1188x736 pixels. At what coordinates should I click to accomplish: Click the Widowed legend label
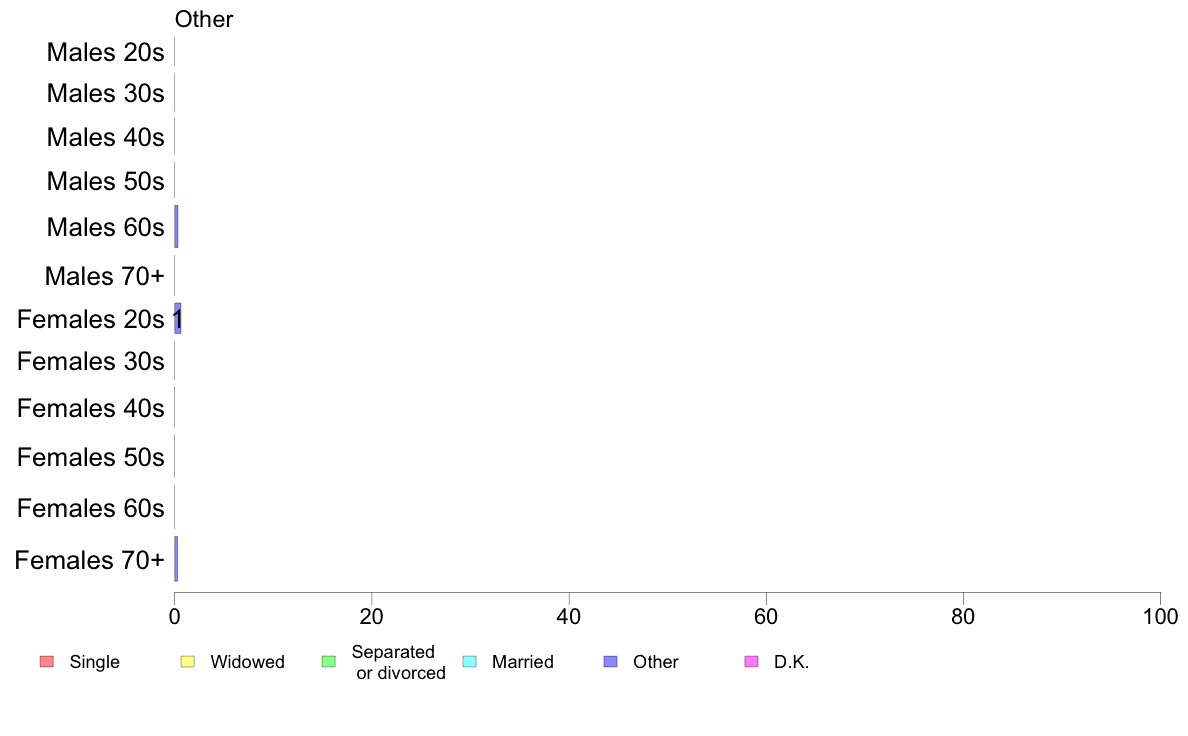(248, 662)
